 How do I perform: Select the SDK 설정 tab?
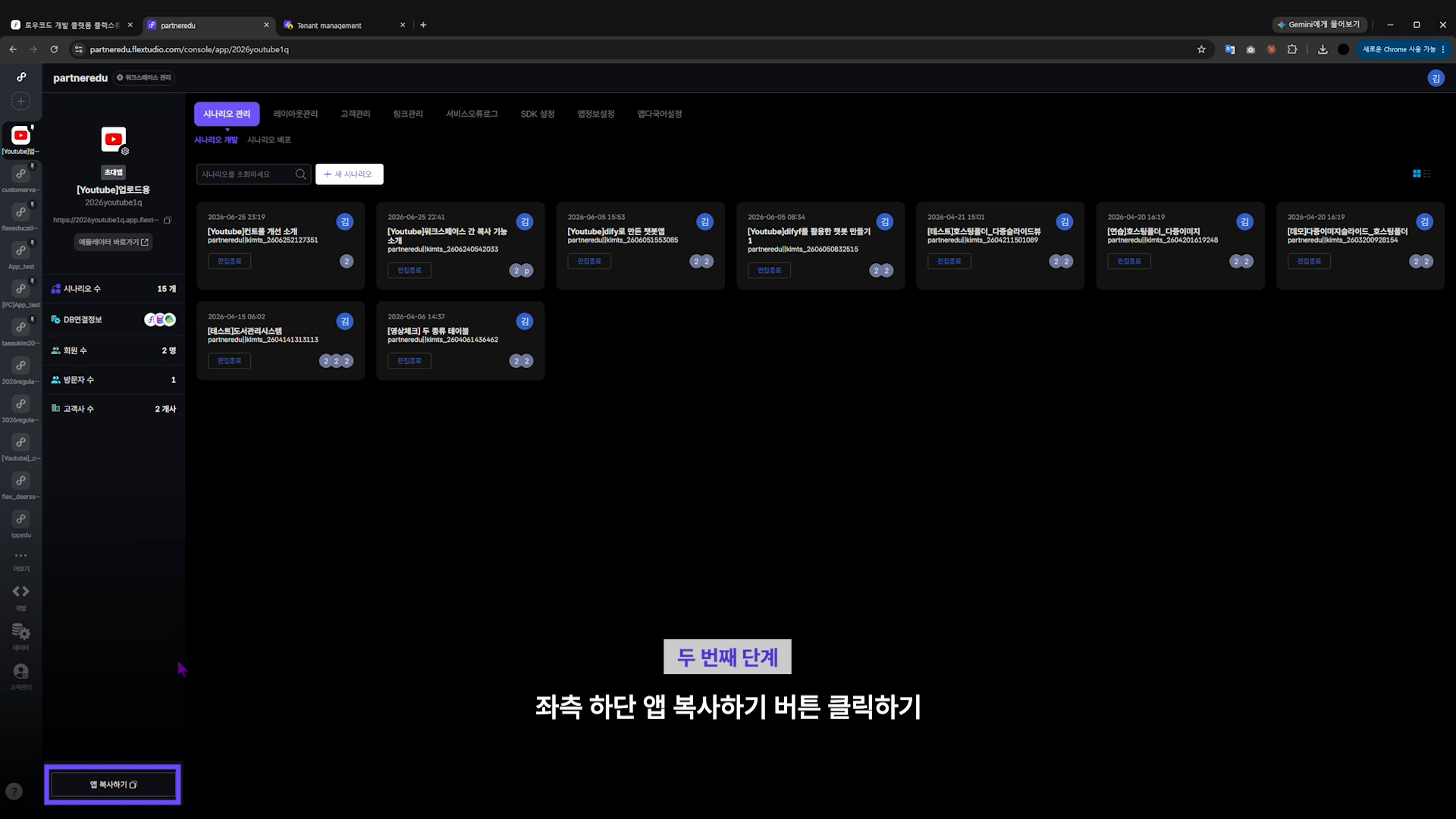538,114
